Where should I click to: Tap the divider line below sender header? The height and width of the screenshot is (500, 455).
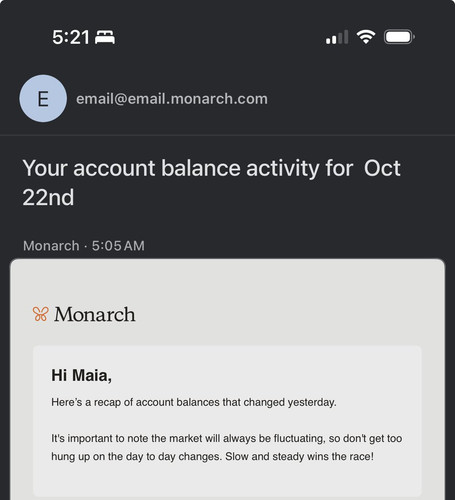227,135
